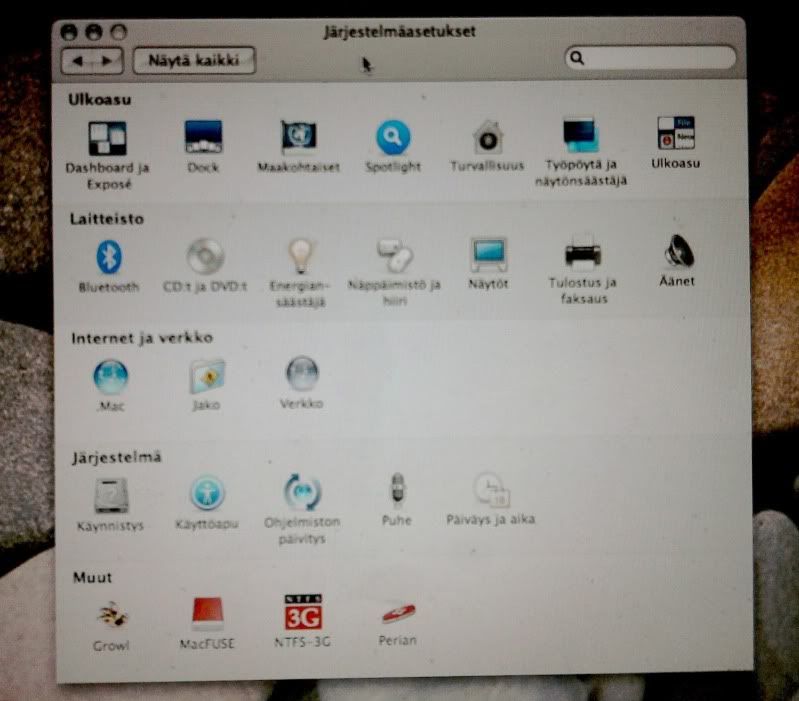Screen dimensions: 799x701
Task: Open Energiansäästäjä light bulb icon
Action: coord(300,256)
